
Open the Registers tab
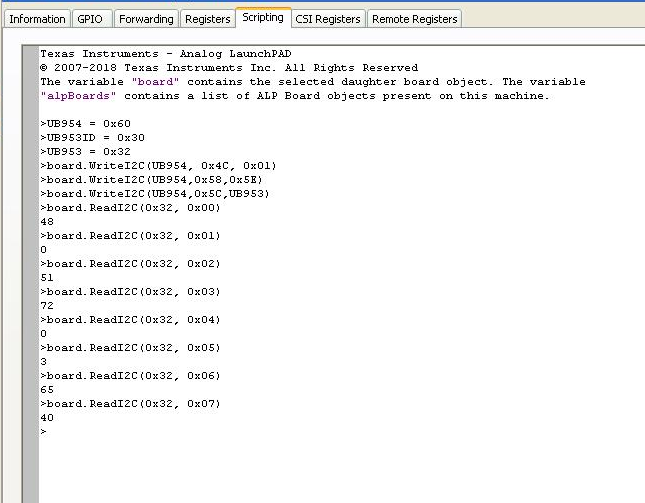(x=207, y=19)
